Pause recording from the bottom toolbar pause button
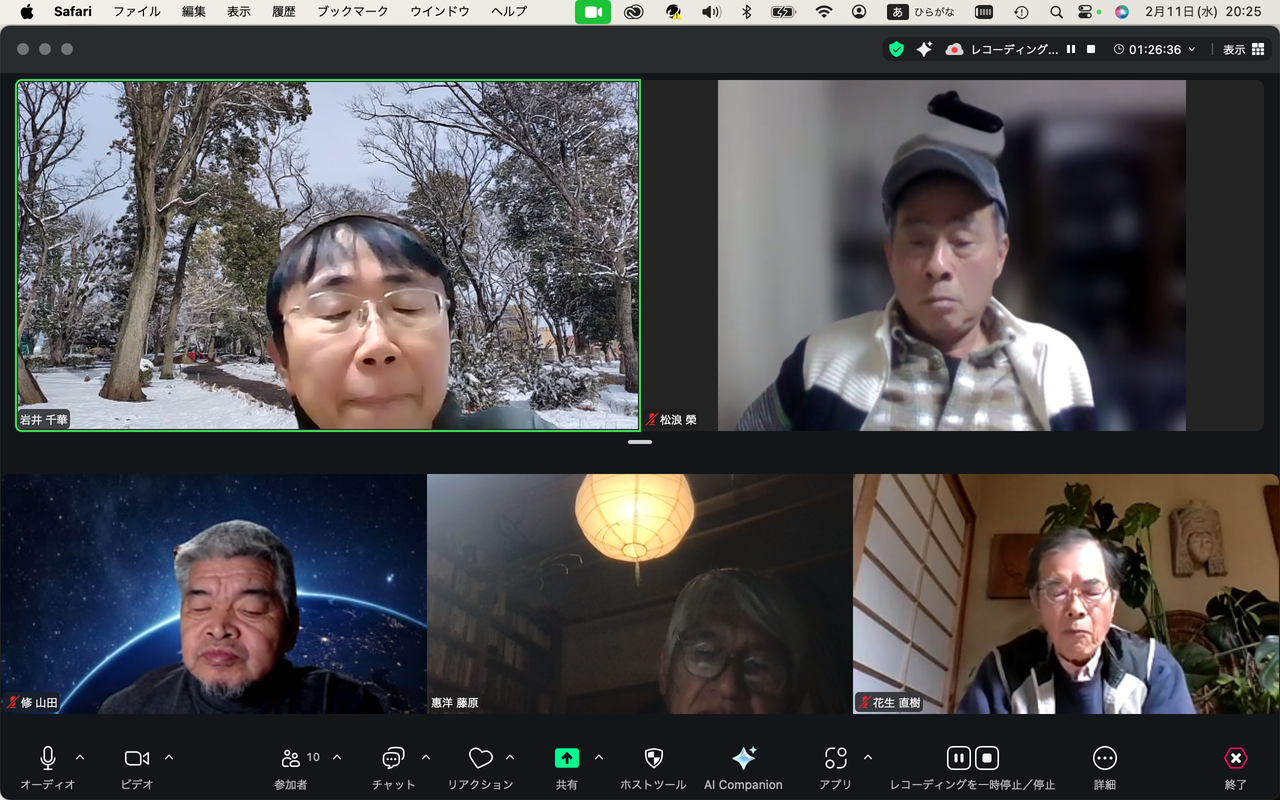Screen dimensions: 1280x800 click(958, 758)
